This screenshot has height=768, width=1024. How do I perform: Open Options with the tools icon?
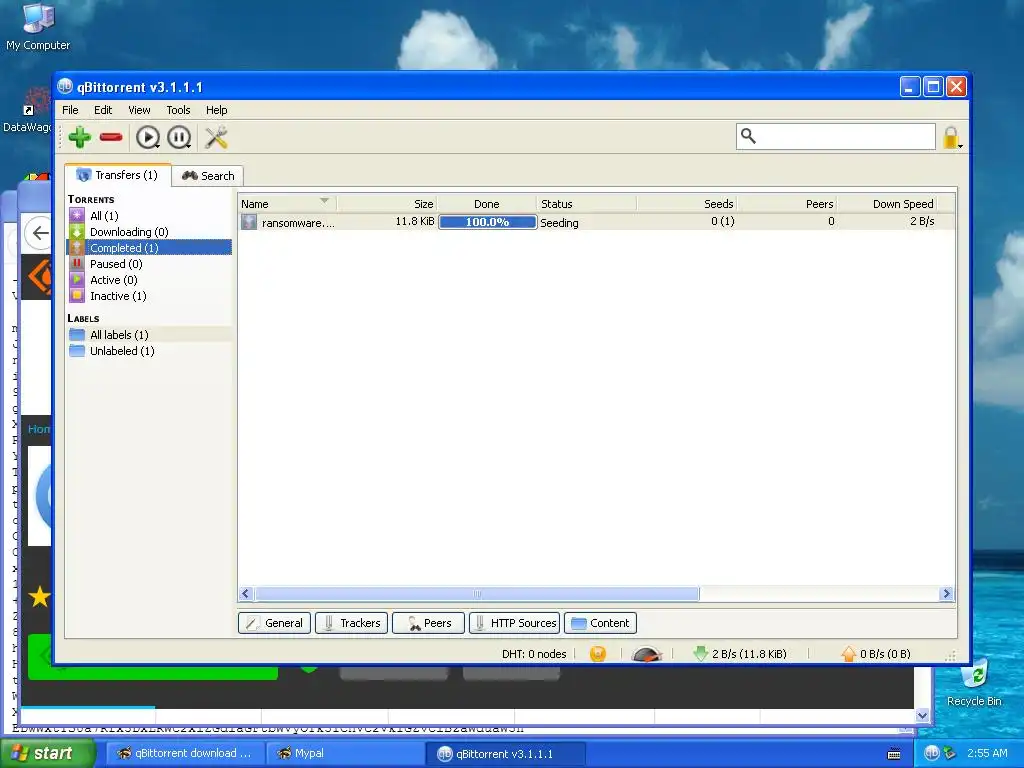pyautogui.click(x=216, y=137)
